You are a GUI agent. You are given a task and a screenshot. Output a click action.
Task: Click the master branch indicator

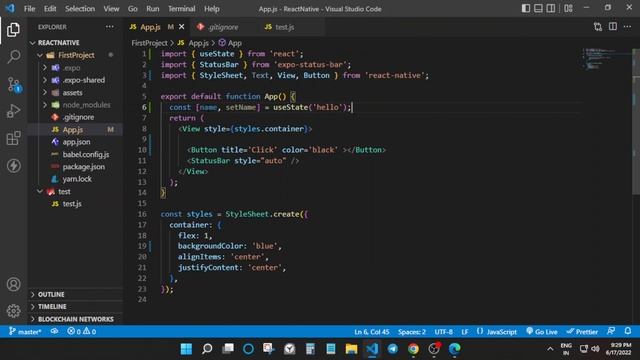coord(25,332)
